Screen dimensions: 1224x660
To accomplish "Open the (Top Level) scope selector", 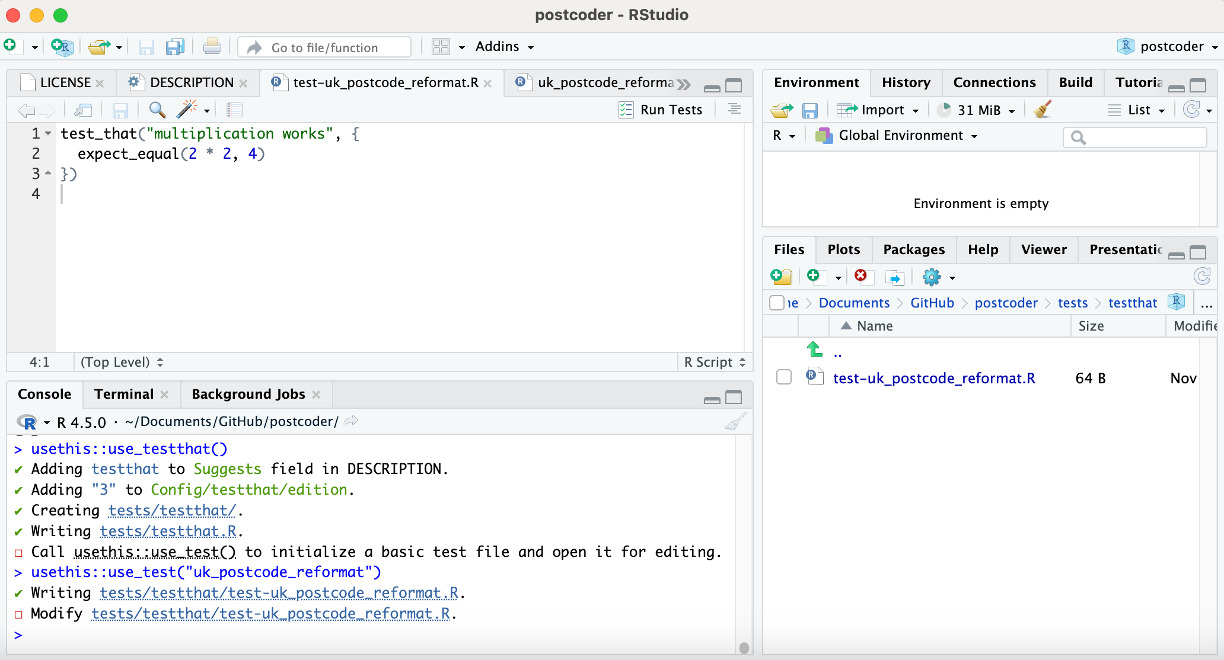I will tap(122, 362).
